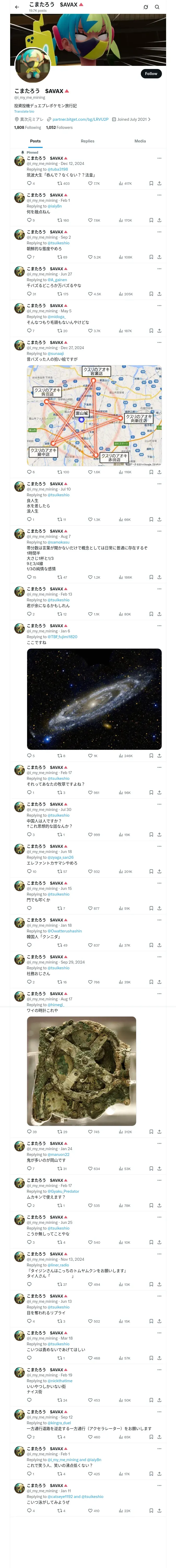Click the search icon in profile header
The image size is (176, 1568).
click(157, 7)
